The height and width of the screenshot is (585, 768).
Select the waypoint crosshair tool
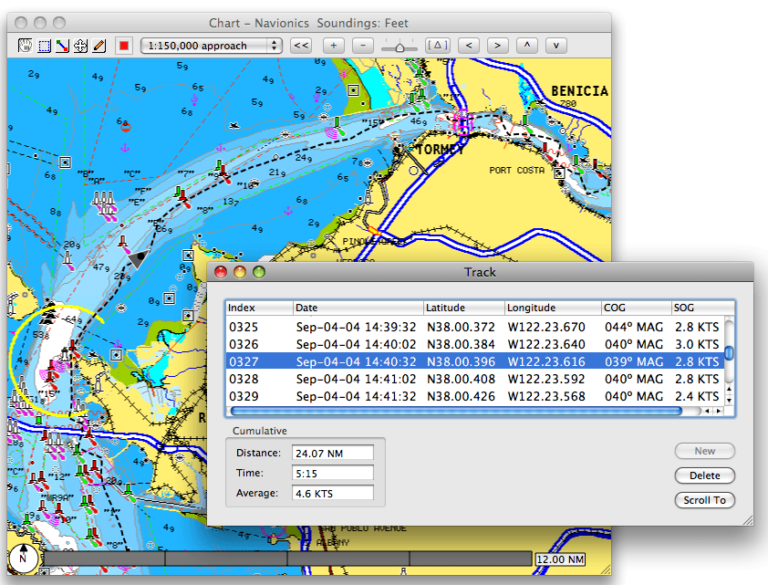[x=80, y=45]
